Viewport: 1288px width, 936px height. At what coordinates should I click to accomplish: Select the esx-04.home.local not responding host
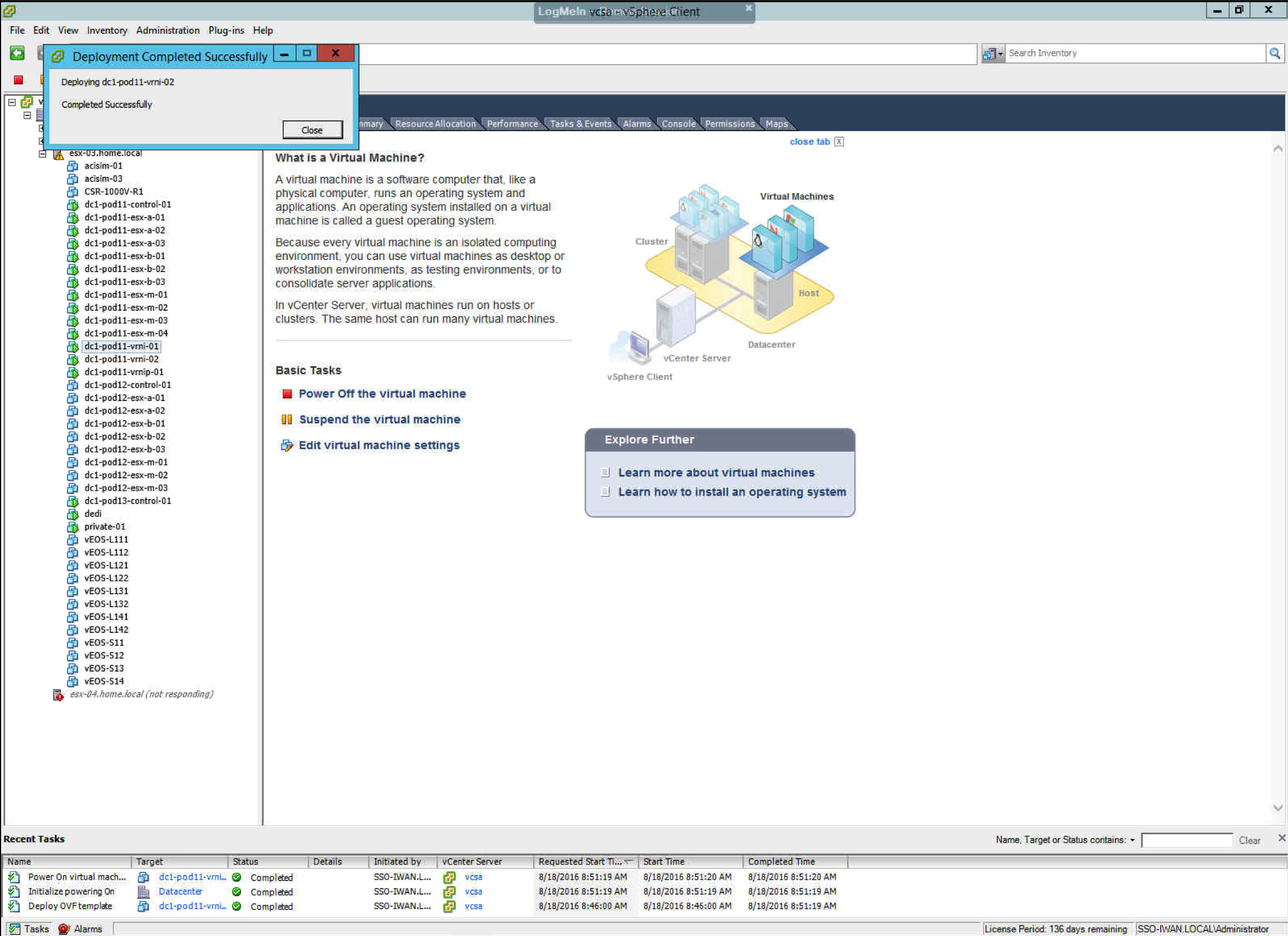tap(141, 694)
